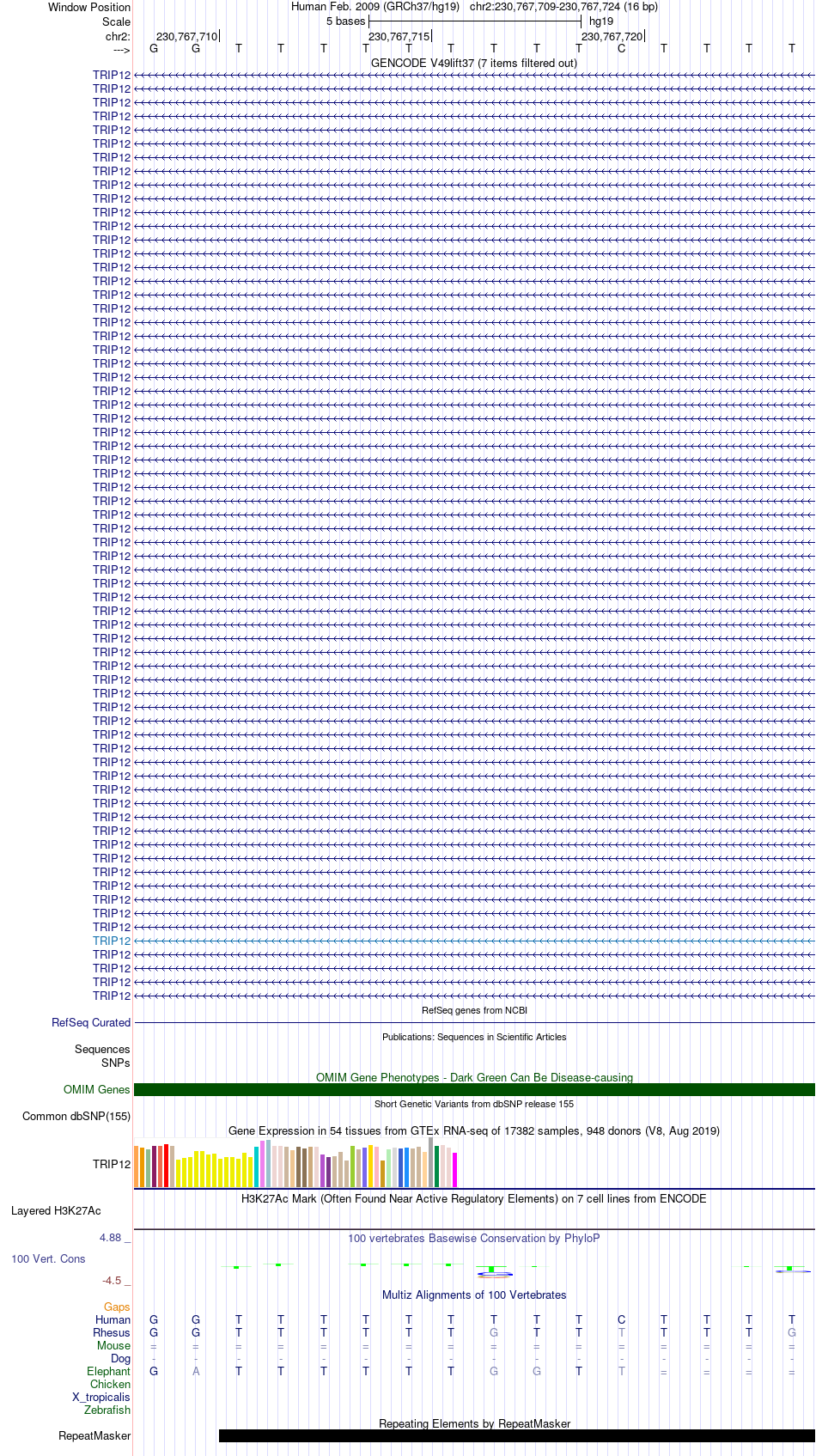Click the chr2:230,767,709-230,767,724 (16 bp) position text
This screenshot has width=816, height=1456.
(564, 7)
